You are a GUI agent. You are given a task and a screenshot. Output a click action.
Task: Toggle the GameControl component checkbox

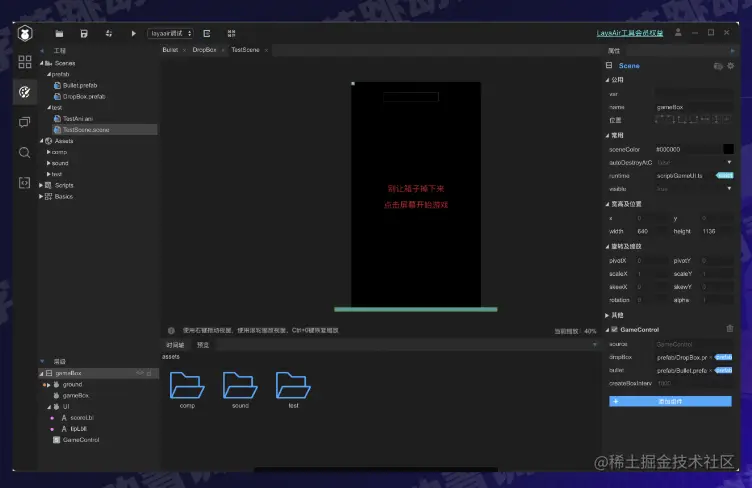(x=614, y=329)
